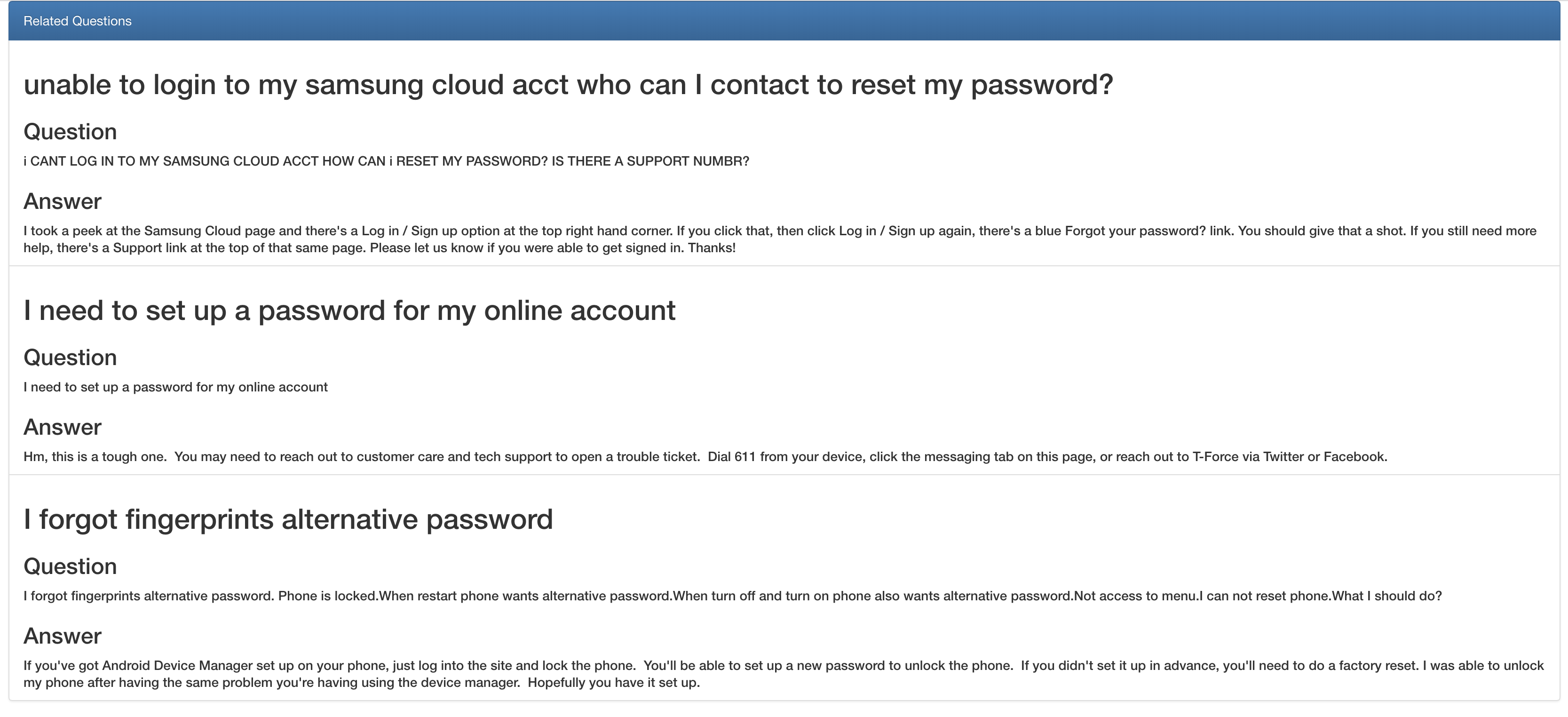This screenshot has height=717, width=1568.
Task: Click the 'IS THERE A SUPPORT NUMBR?' text
Action: (650, 161)
